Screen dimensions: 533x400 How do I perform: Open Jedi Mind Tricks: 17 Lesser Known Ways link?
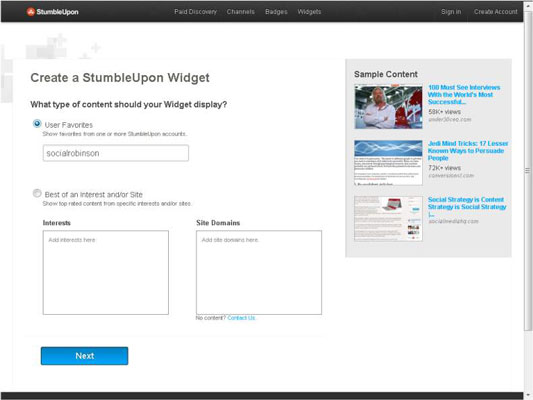point(468,151)
